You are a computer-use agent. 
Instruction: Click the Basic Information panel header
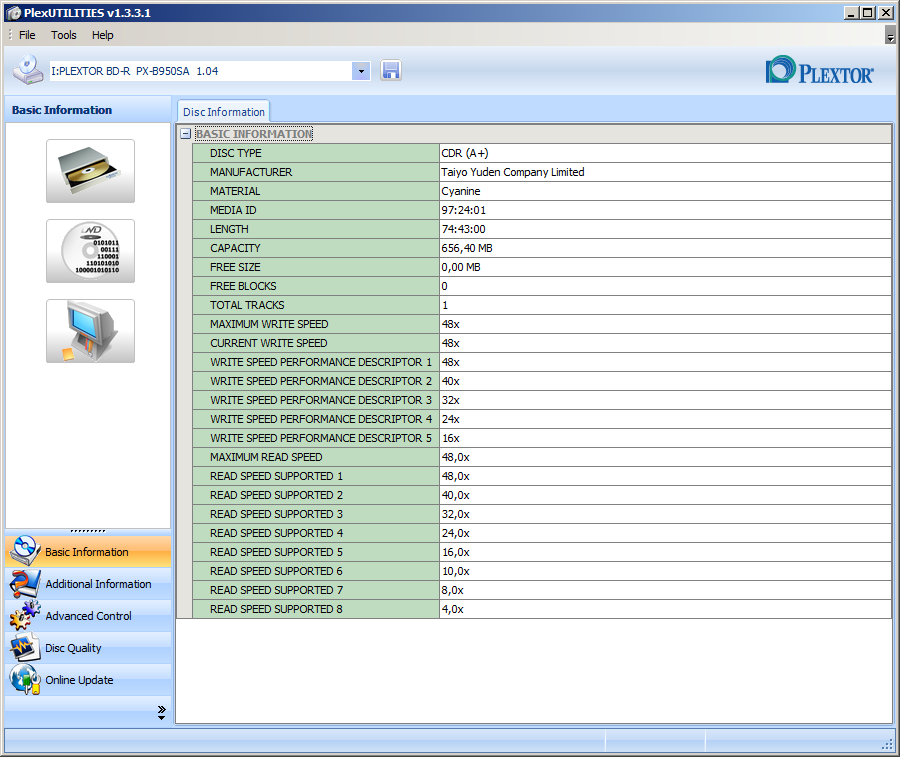(88, 110)
